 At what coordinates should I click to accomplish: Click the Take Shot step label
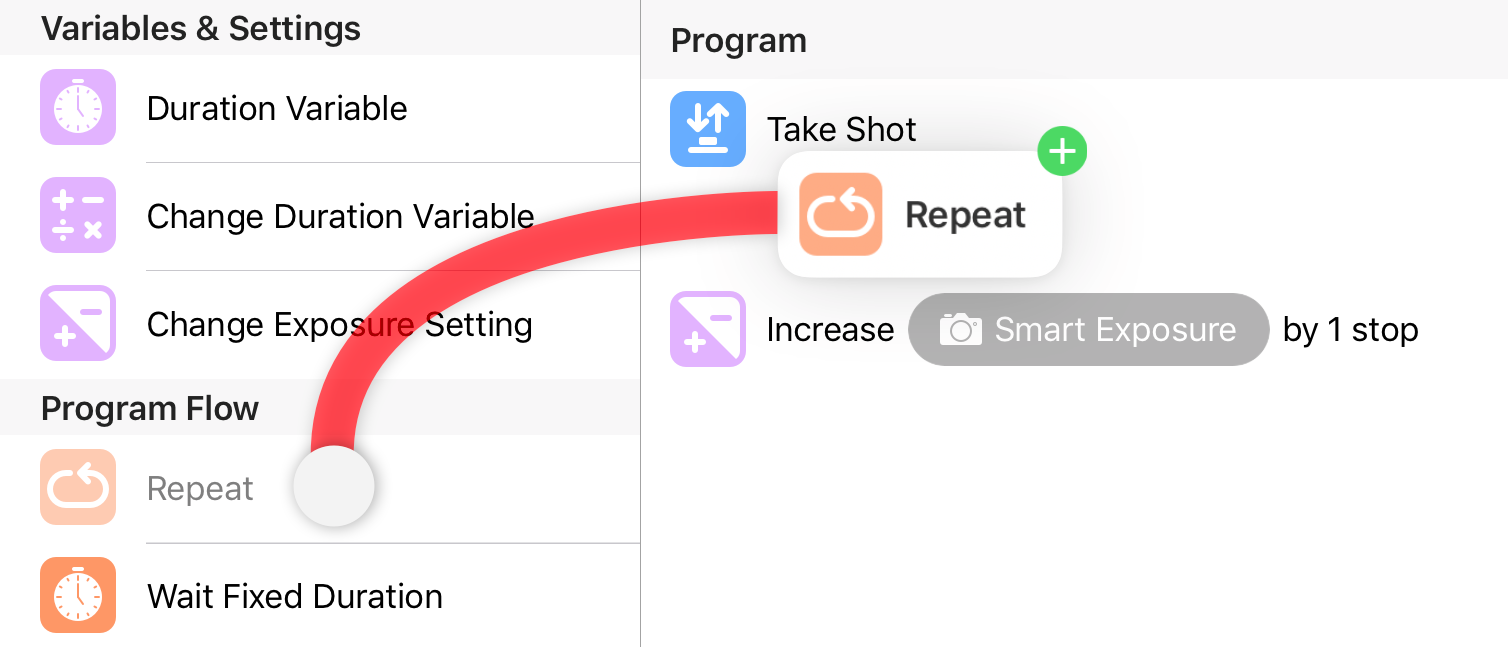(842, 129)
